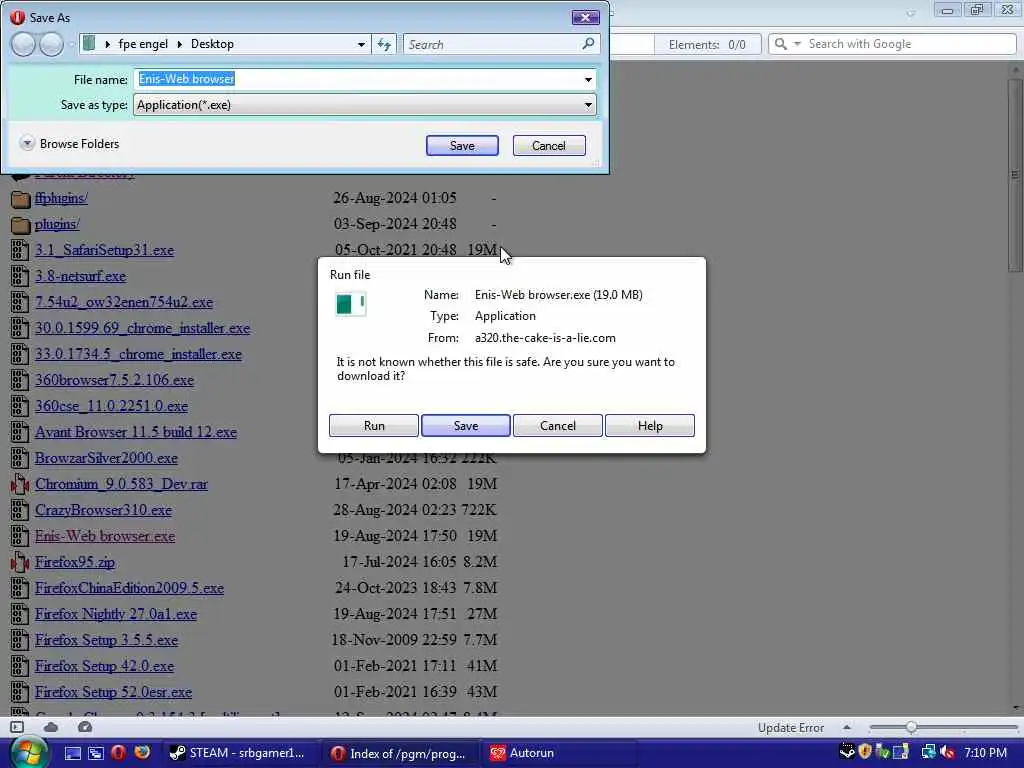Click the Show Desktop quick launch icon
Viewport: 1024px width, 768px height.
pos(73,753)
